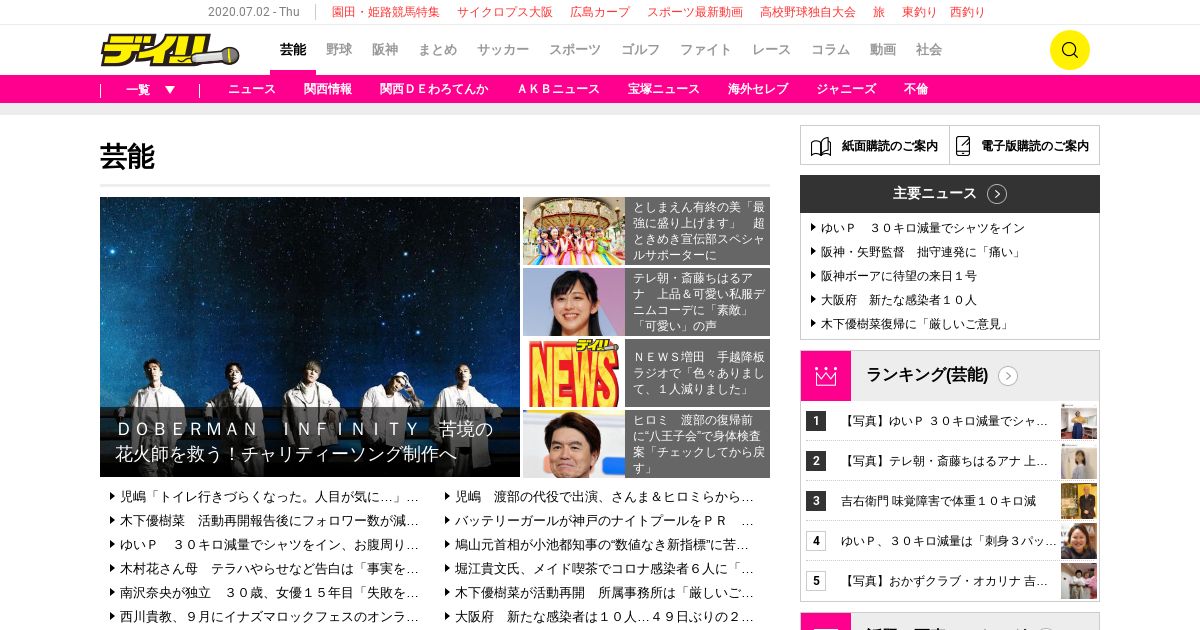The image size is (1200, 630).
Task: Click the rank 2 number badge
Action: tap(816, 461)
